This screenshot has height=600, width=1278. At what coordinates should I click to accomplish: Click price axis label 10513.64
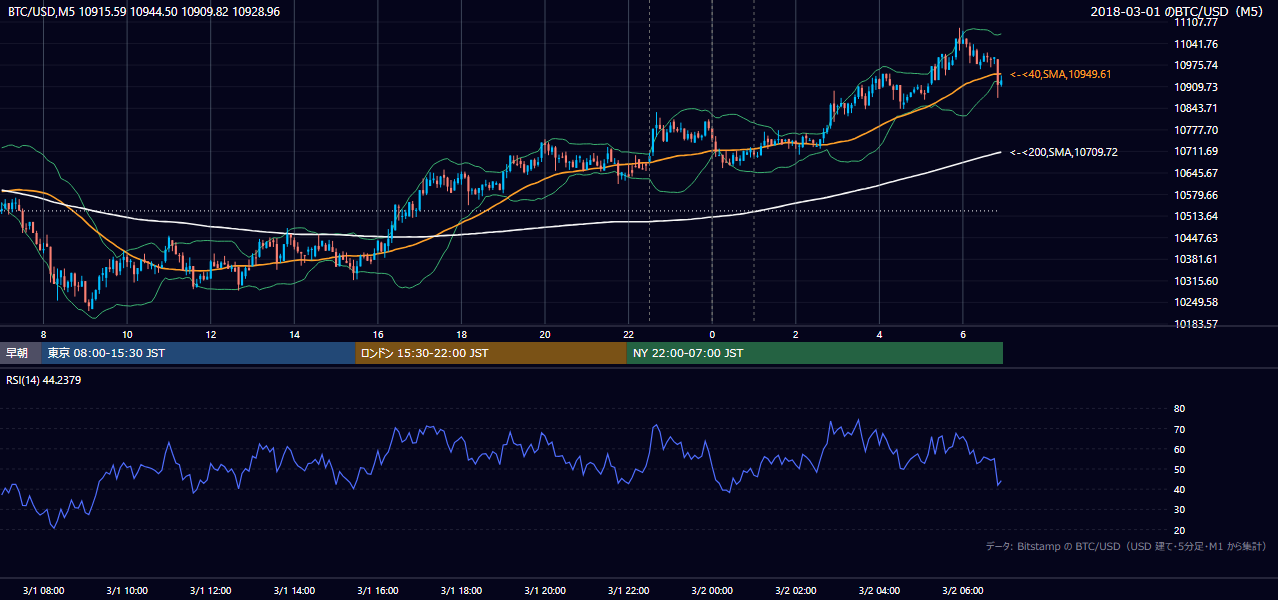point(1194,216)
